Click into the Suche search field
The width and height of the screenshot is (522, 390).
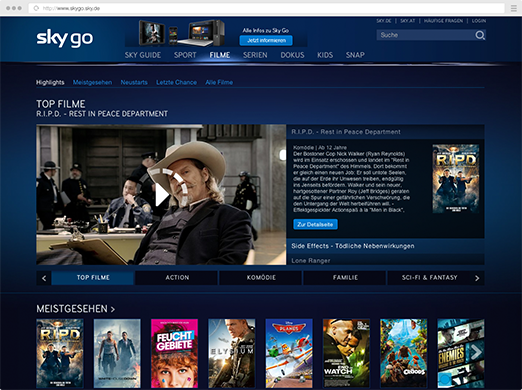click(425, 35)
